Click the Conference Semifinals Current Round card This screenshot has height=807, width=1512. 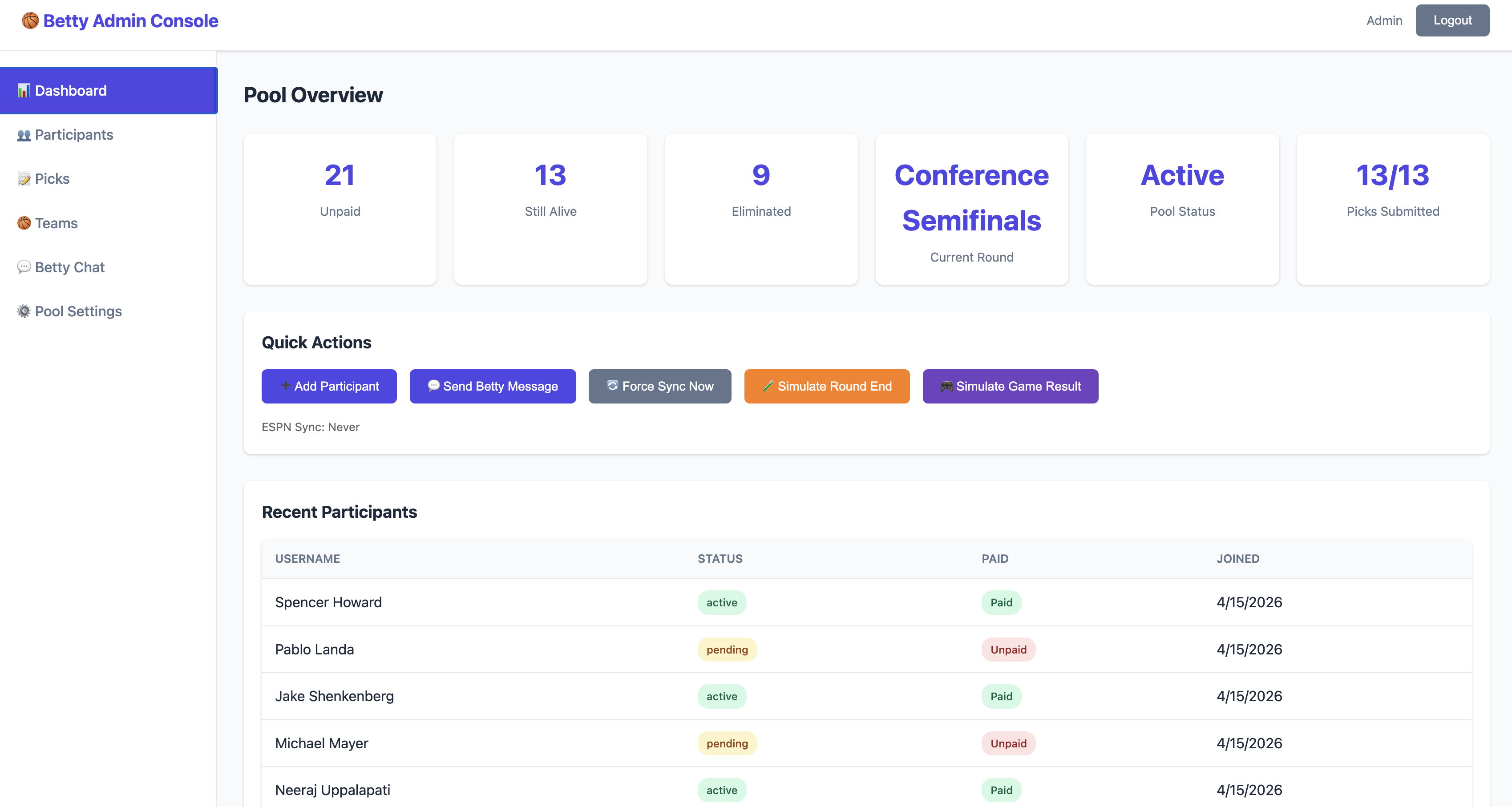point(972,210)
